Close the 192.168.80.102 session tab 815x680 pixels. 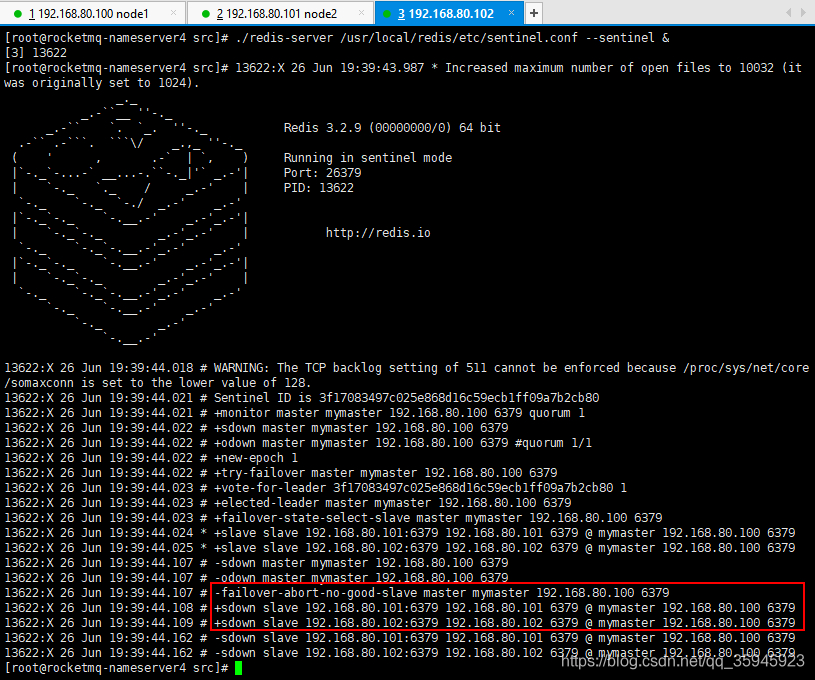pos(511,12)
